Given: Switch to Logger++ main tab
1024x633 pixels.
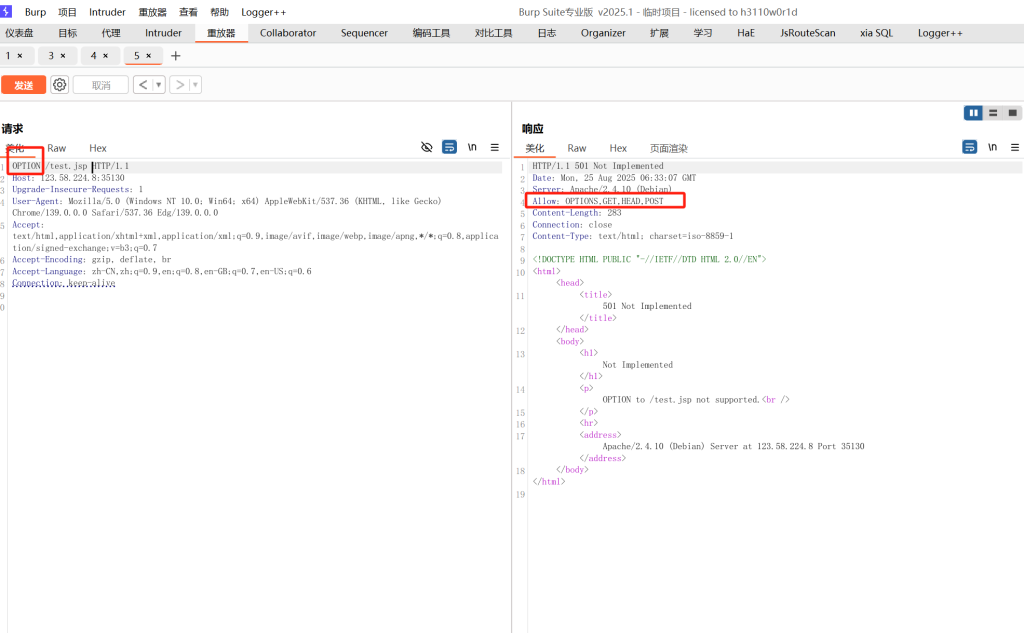Looking at the screenshot, I should coord(940,33).
